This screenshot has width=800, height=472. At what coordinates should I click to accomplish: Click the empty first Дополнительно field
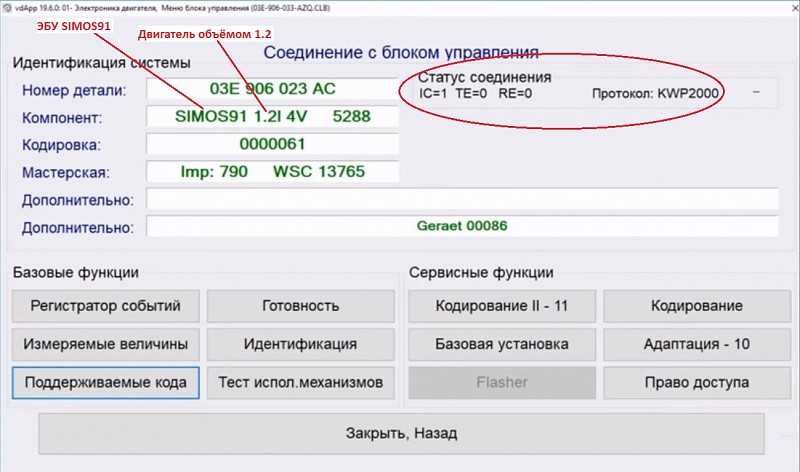point(462,199)
